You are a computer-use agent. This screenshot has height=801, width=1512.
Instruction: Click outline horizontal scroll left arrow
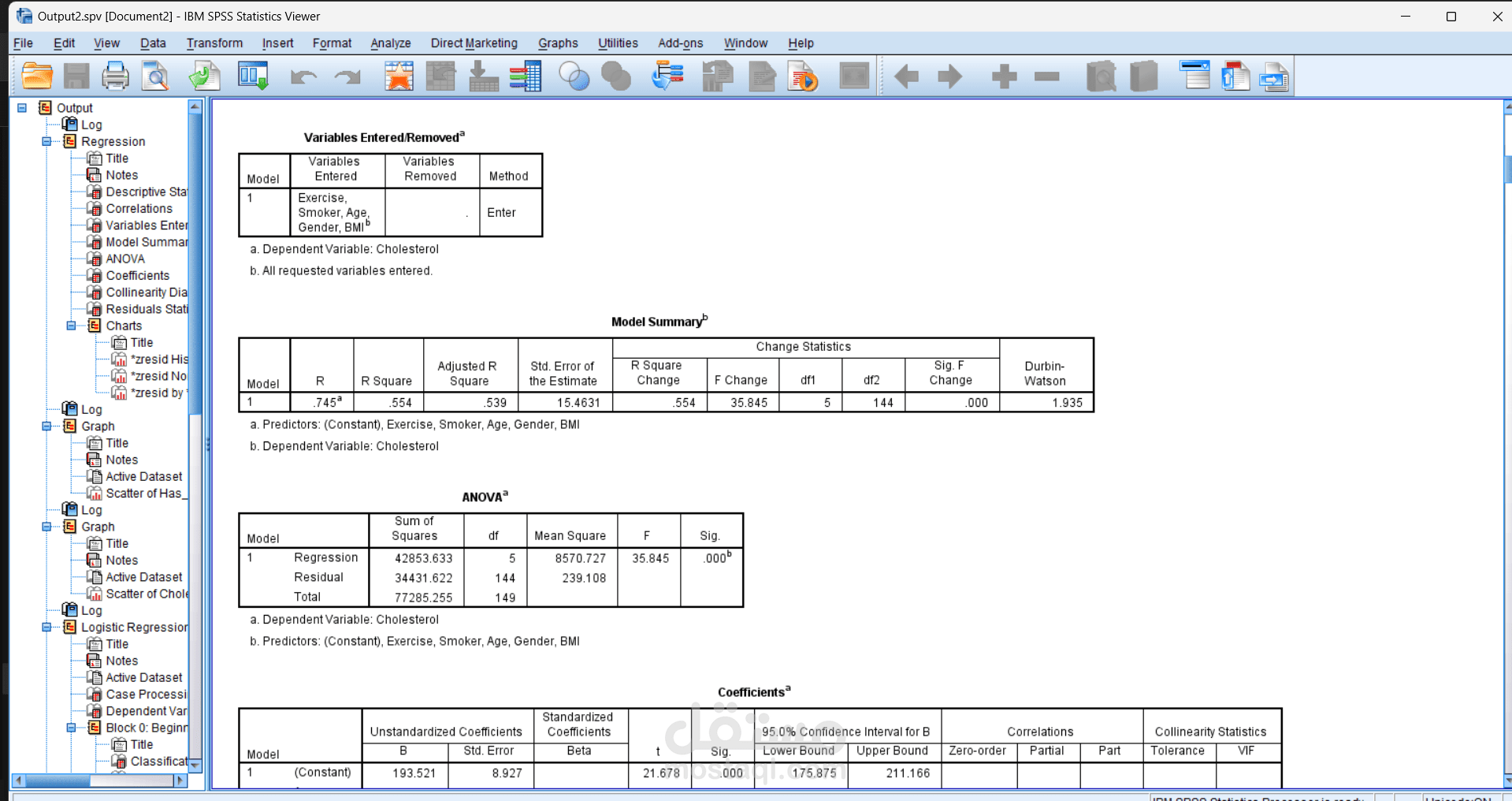(x=19, y=781)
